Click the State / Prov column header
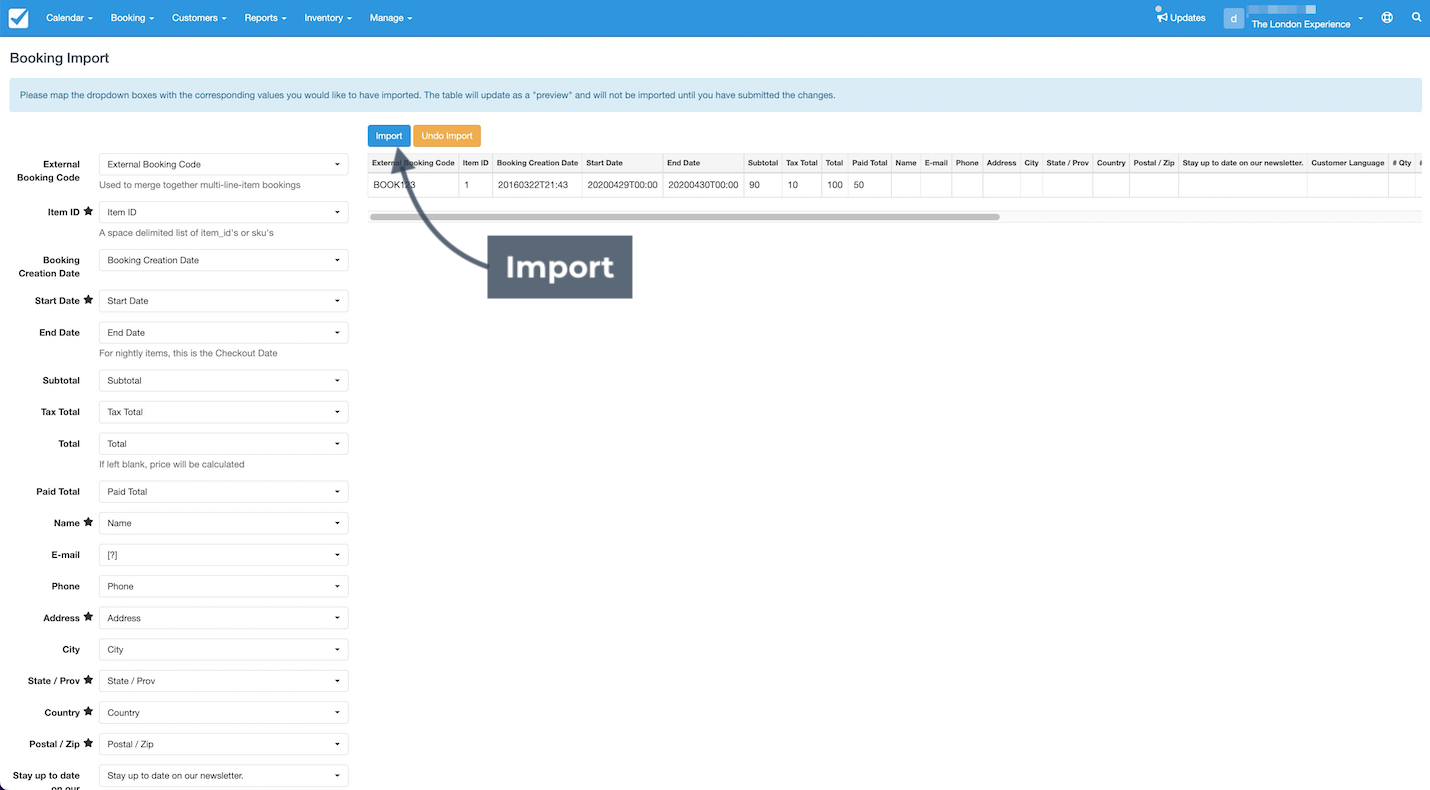This screenshot has height=790, width=1430. 1068,163
